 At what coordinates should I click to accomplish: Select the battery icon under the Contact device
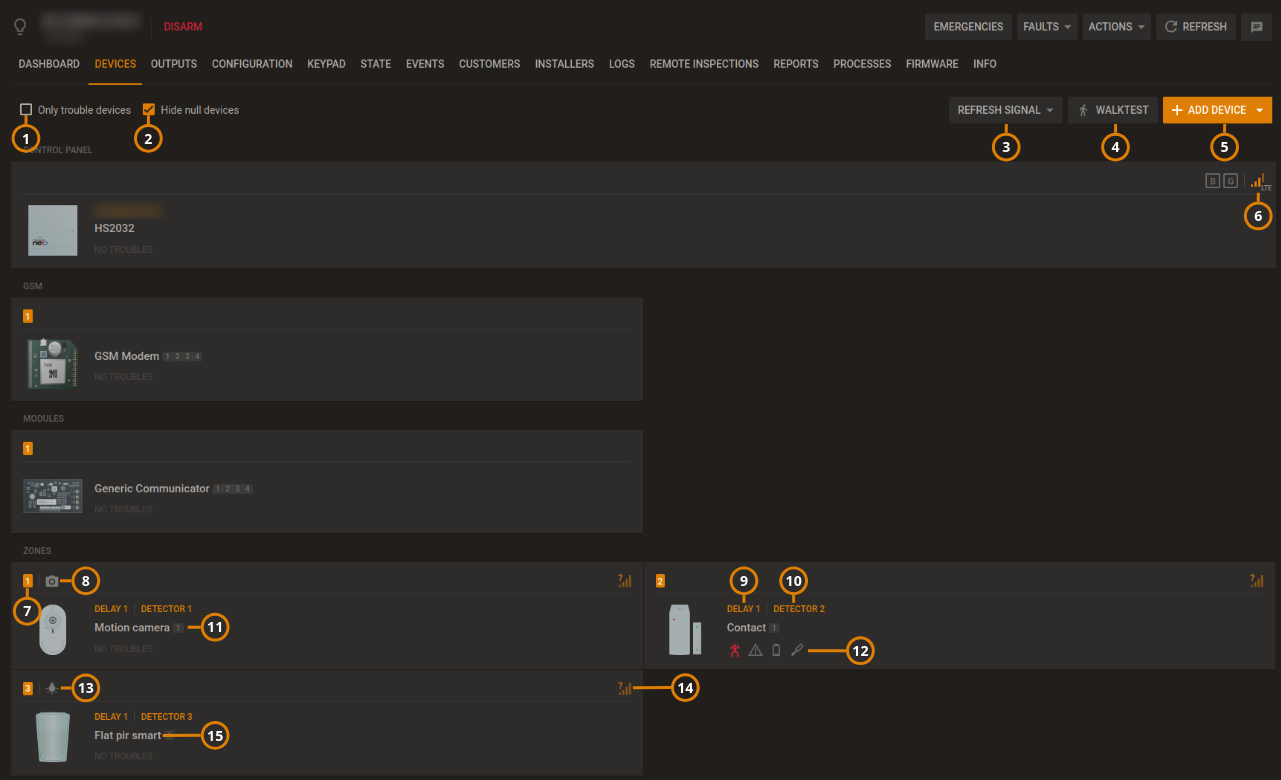[776, 650]
